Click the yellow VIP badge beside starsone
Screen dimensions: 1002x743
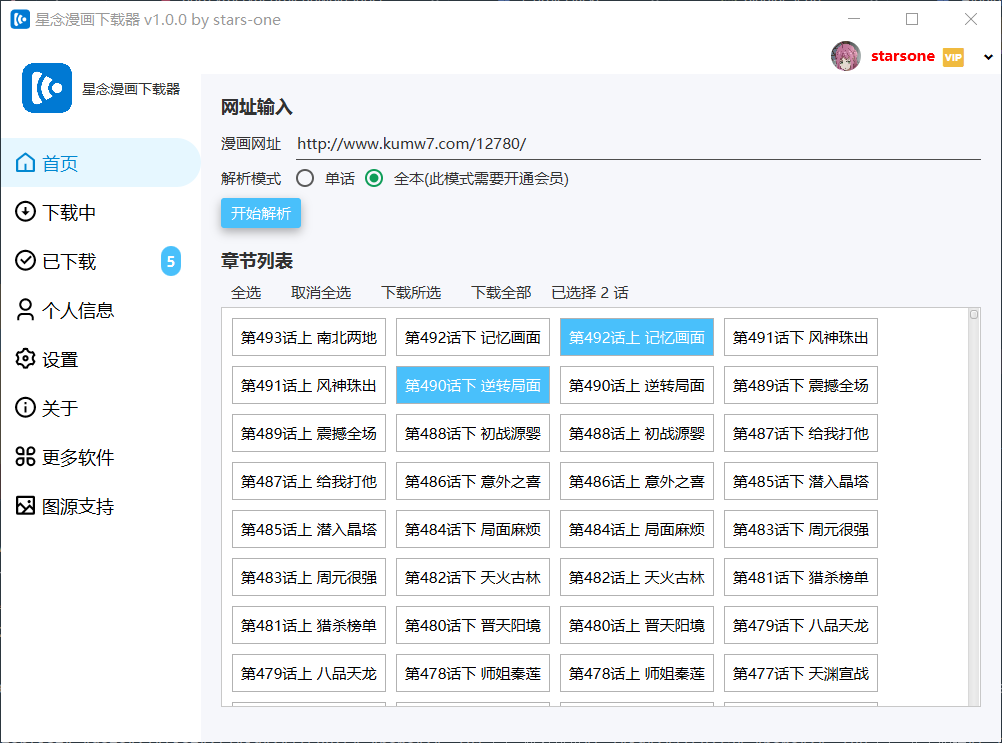pos(952,57)
